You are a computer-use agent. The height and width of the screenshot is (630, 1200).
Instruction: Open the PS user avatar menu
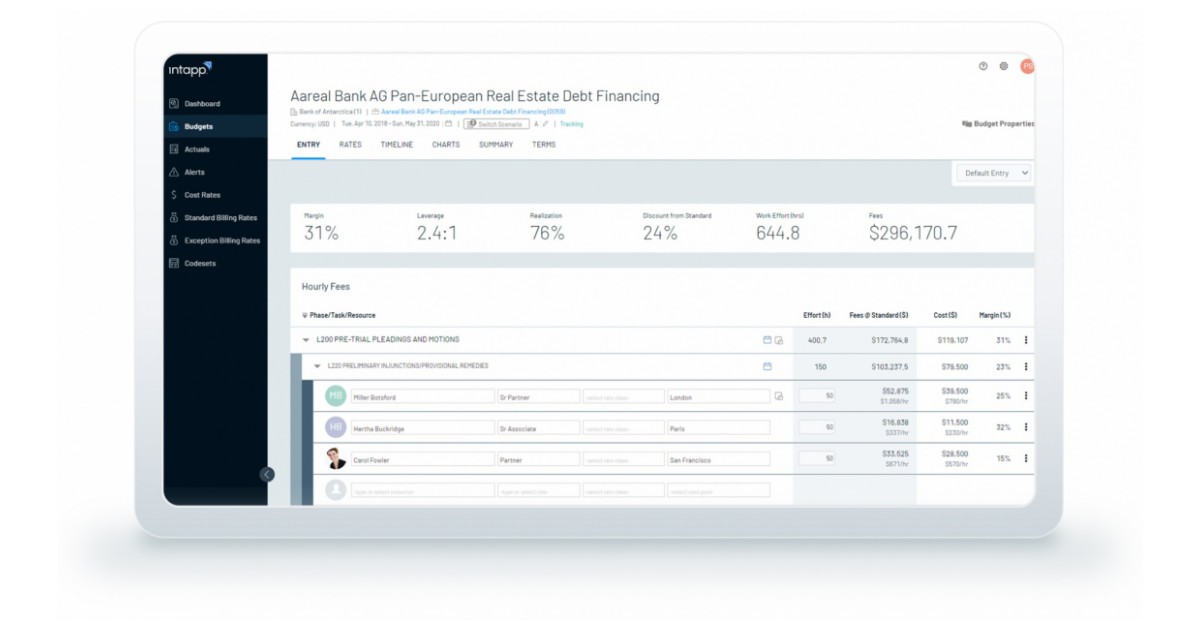(x=1027, y=66)
